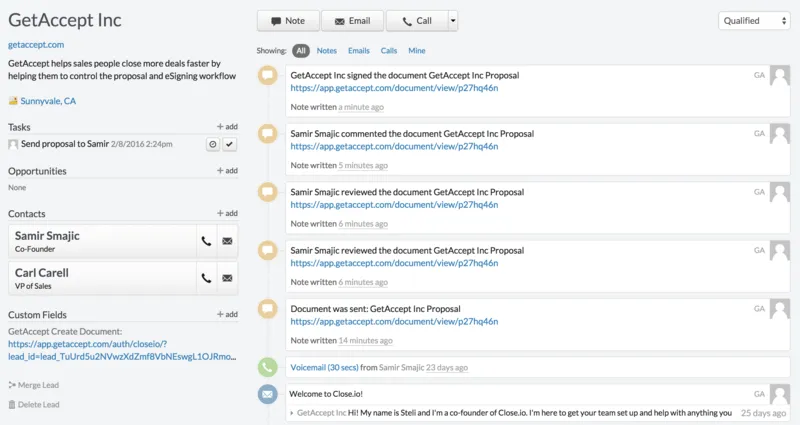Mark Send proposal to Samir task complete
This screenshot has height=425, width=800.
(x=230, y=144)
